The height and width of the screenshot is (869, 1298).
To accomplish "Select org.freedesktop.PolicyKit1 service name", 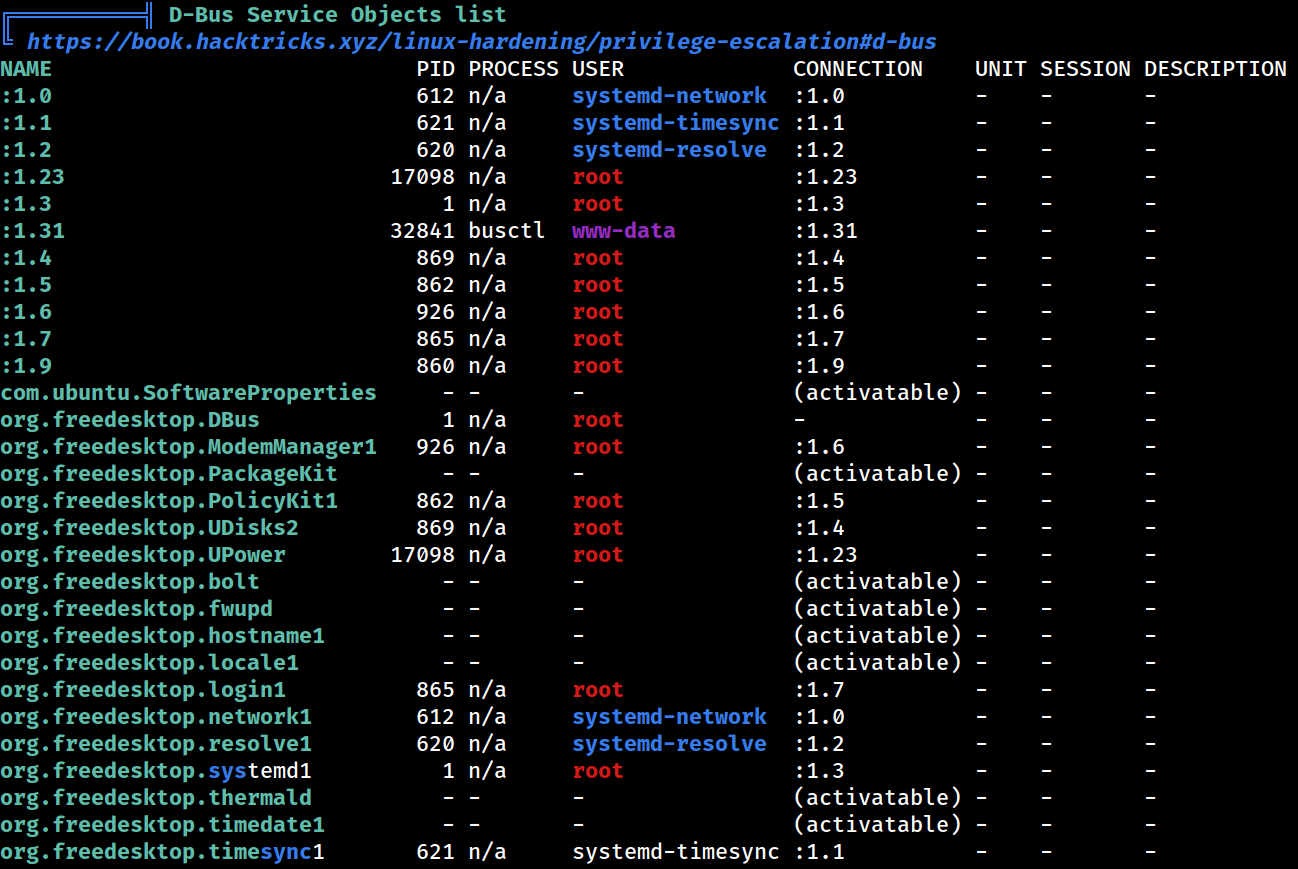I will pos(169,501).
